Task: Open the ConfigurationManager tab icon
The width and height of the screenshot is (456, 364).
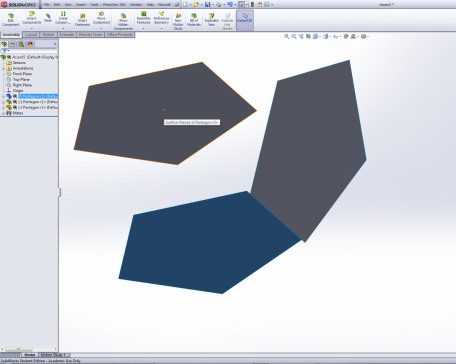Action: coord(21,44)
